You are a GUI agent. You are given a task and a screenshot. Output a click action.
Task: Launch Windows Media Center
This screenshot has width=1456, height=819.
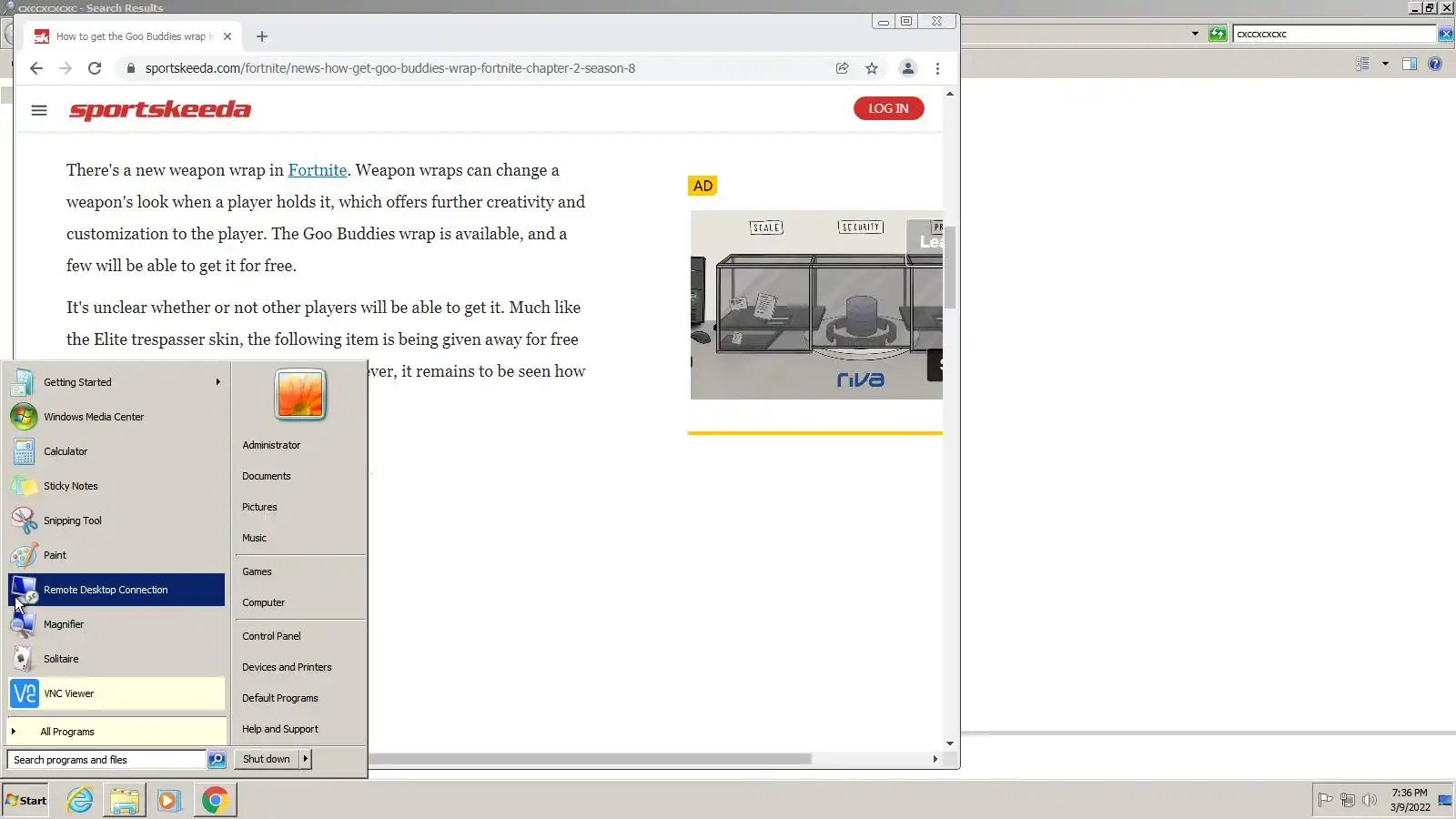click(x=116, y=417)
